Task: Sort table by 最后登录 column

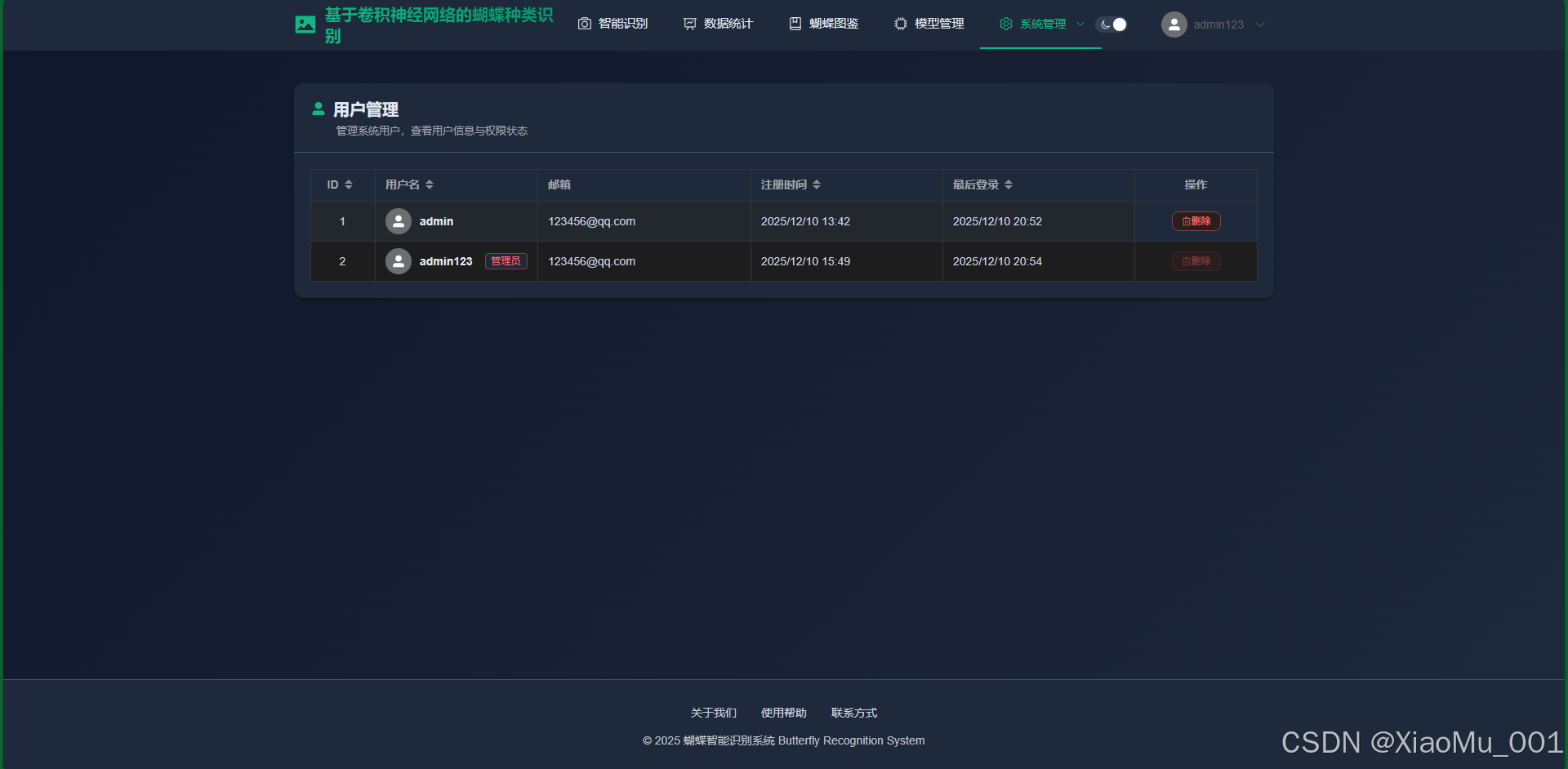Action: pyautogui.click(x=1009, y=184)
